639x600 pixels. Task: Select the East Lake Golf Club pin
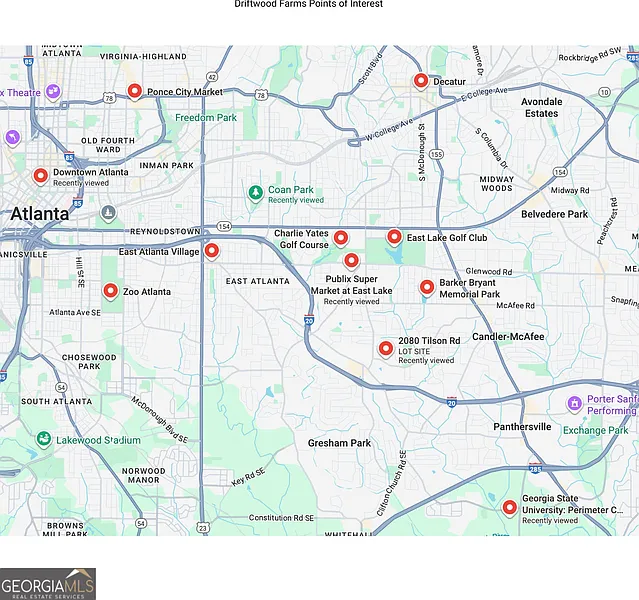click(394, 237)
